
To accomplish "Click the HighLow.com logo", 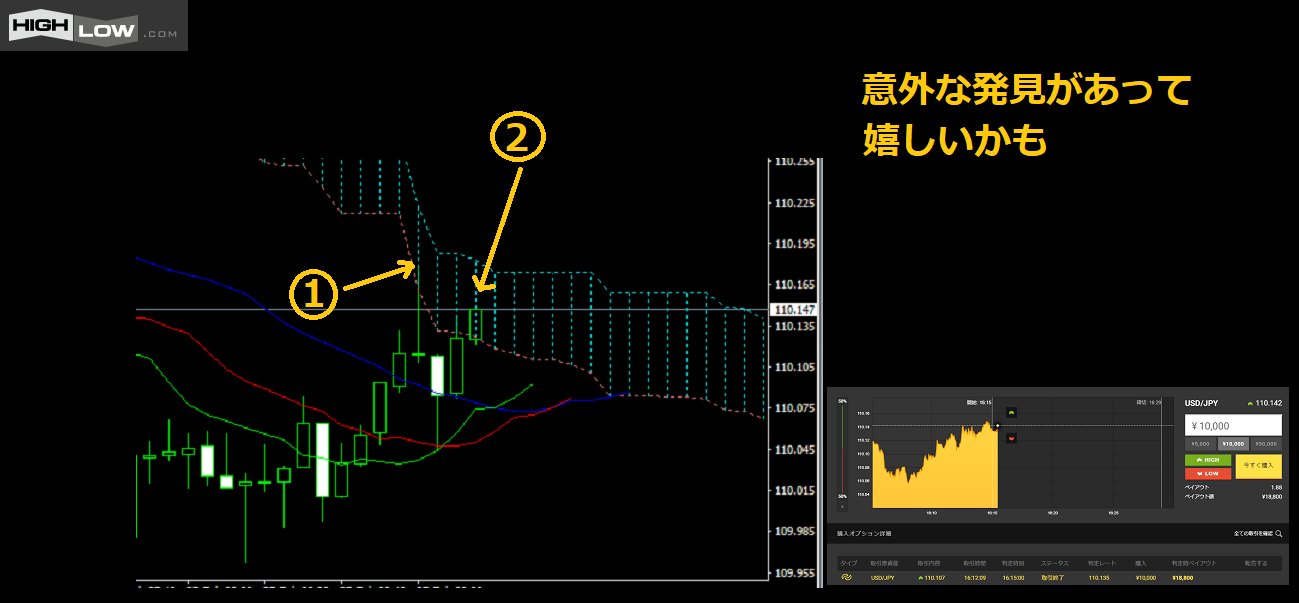I will tap(94, 27).
